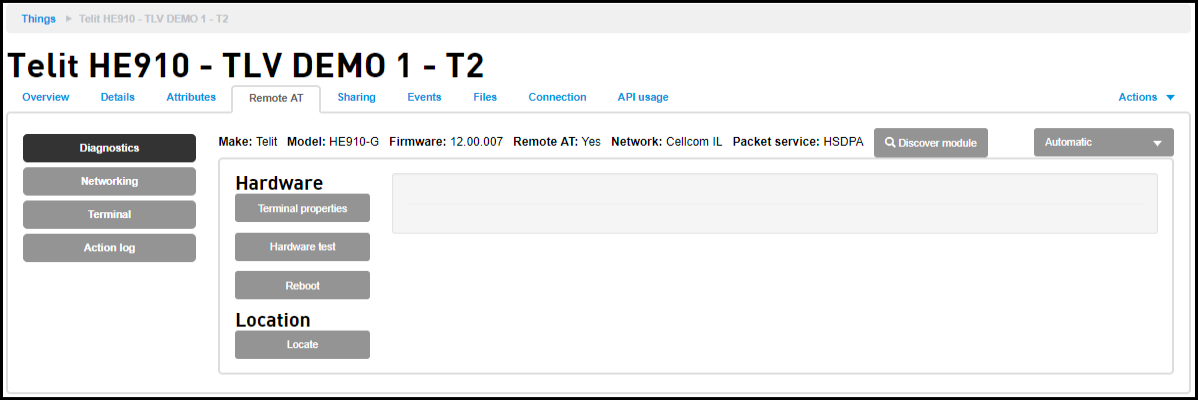The height and width of the screenshot is (400, 1198).
Task: Switch to the Sharing tab
Action: (x=356, y=97)
